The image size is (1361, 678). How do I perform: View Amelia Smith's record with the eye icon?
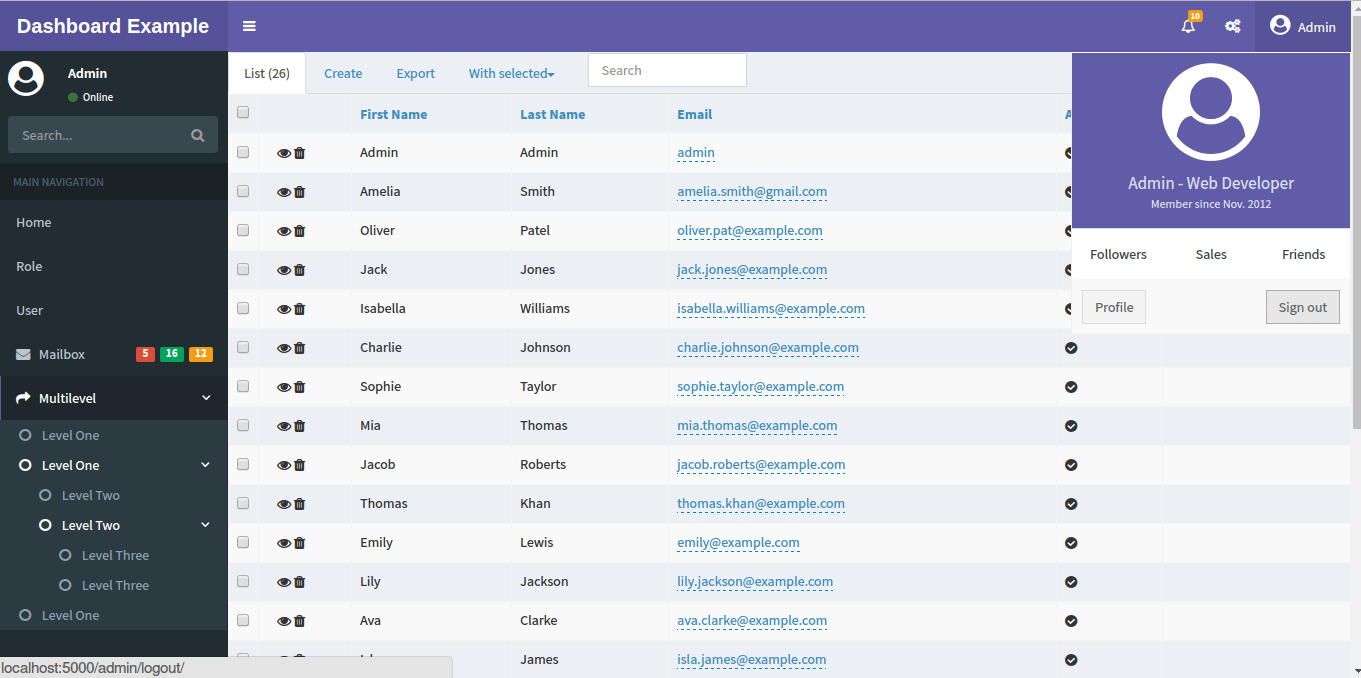(x=284, y=191)
